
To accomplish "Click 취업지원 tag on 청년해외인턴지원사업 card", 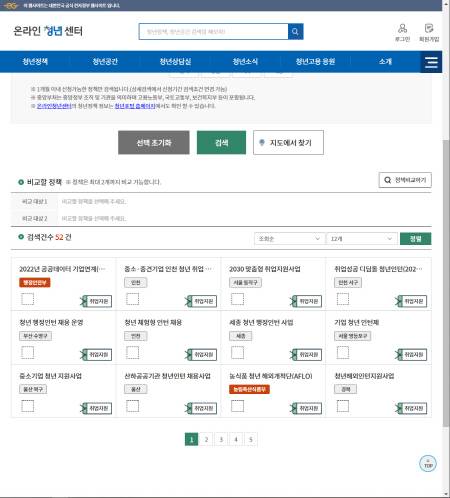I will pyautogui.click(x=411, y=408).
